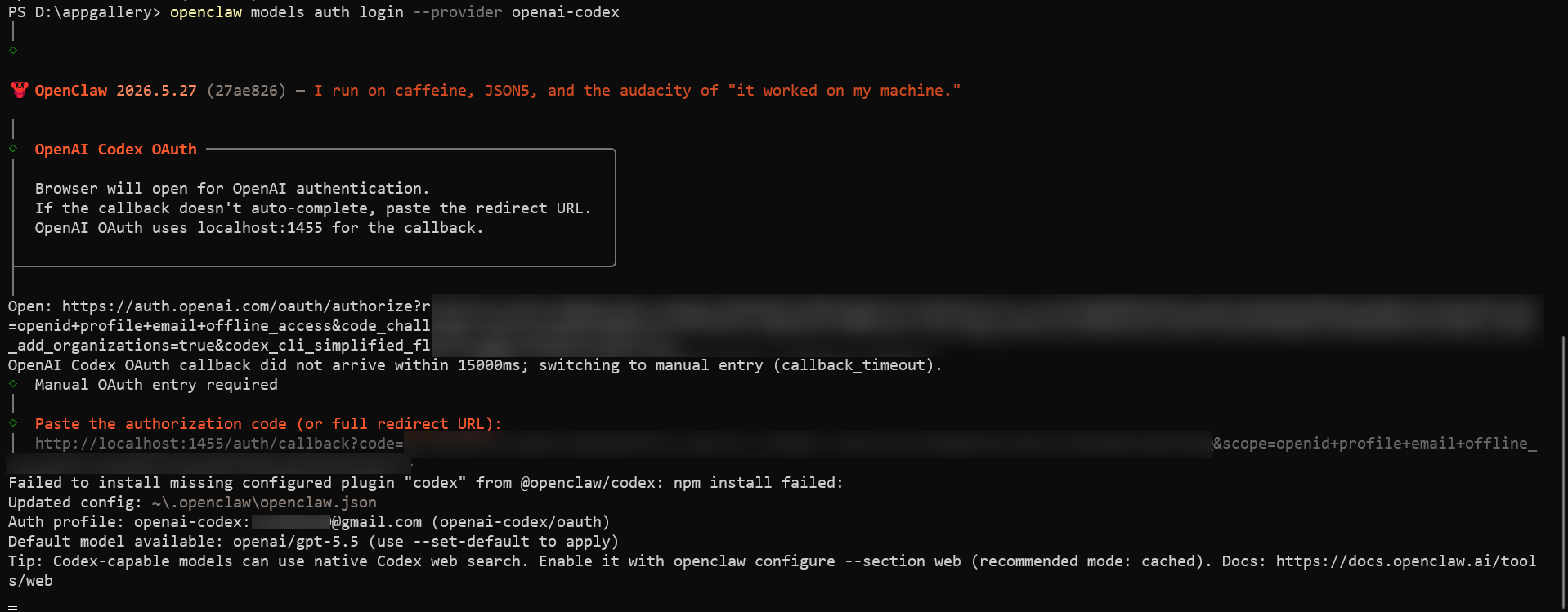Click the ~\.openclaw\openclaw.json config path
Image resolution: width=1568 pixels, height=612 pixels.
(x=264, y=503)
